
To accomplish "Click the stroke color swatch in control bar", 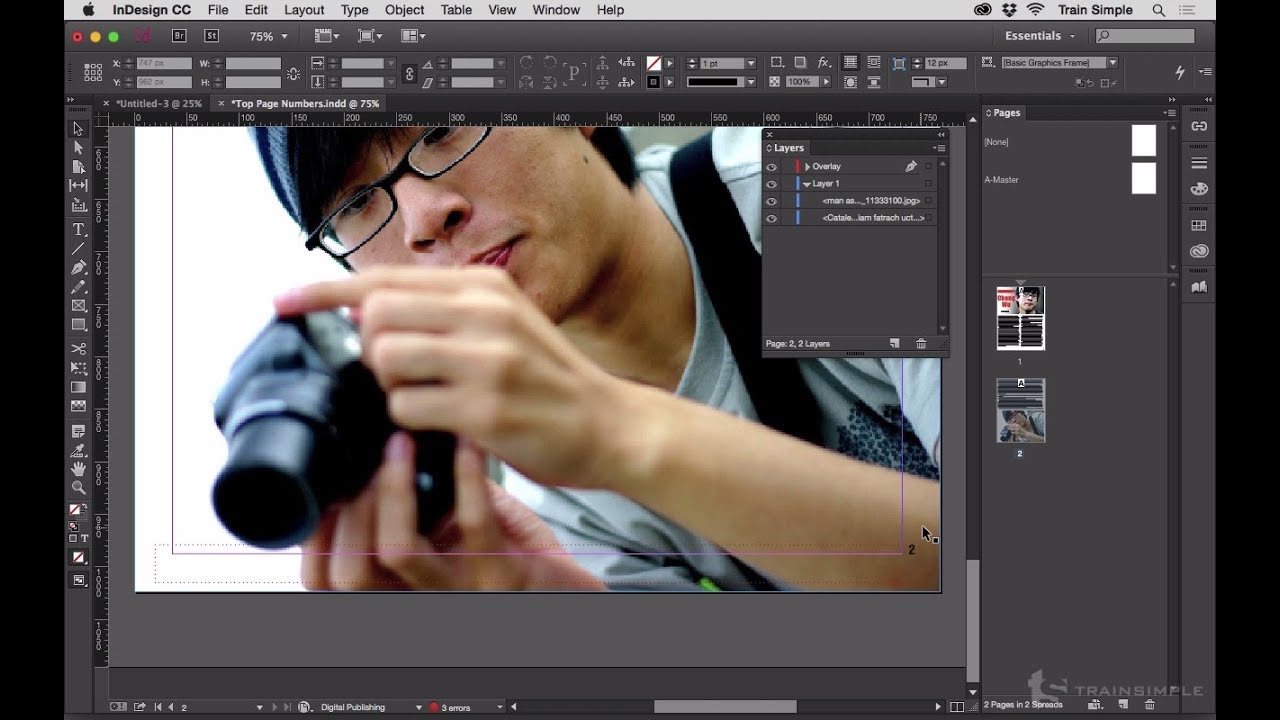I will [653, 82].
